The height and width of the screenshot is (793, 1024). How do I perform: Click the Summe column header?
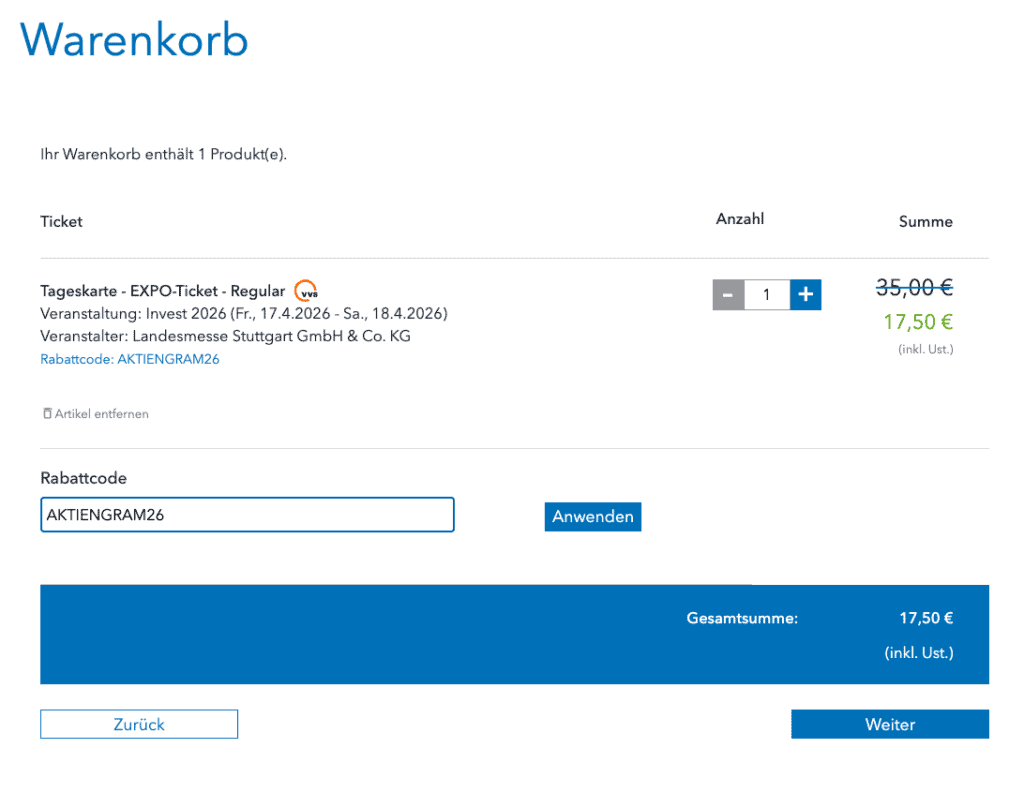[x=925, y=222]
